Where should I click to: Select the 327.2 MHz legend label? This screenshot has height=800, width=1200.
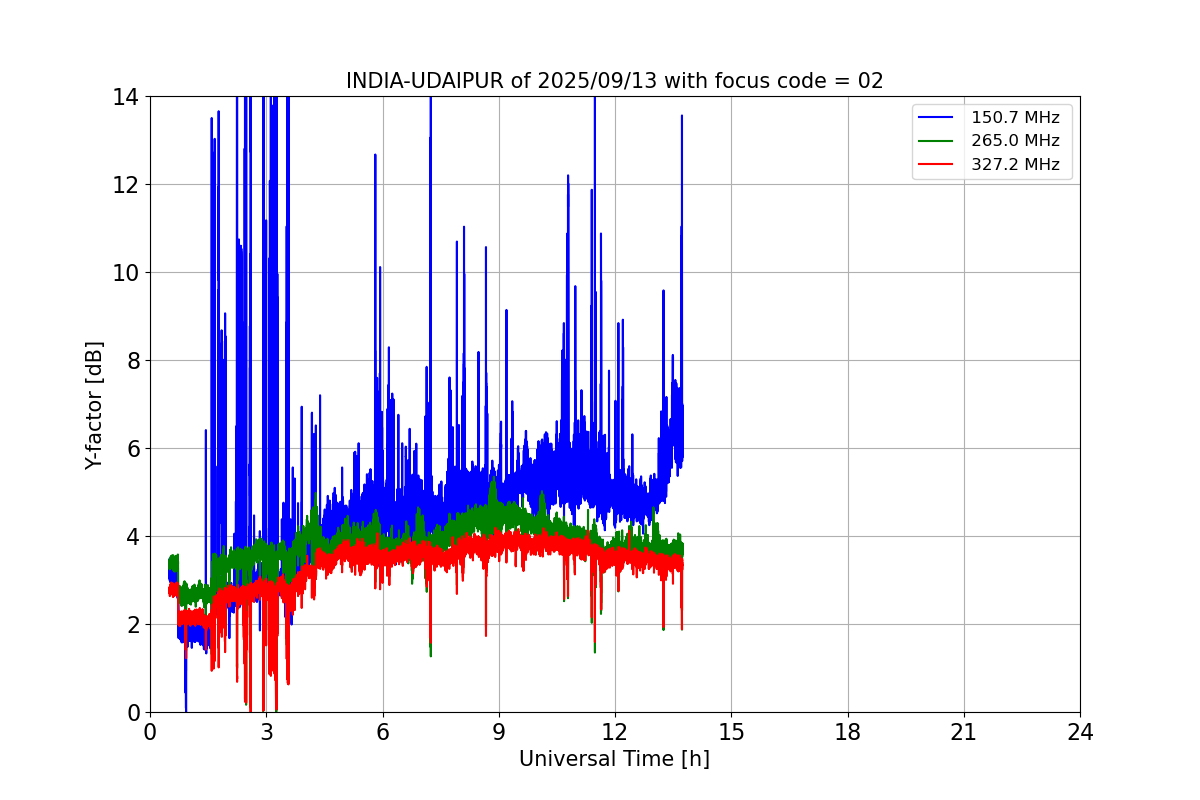pyautogui.click(x=1015, y=165)
